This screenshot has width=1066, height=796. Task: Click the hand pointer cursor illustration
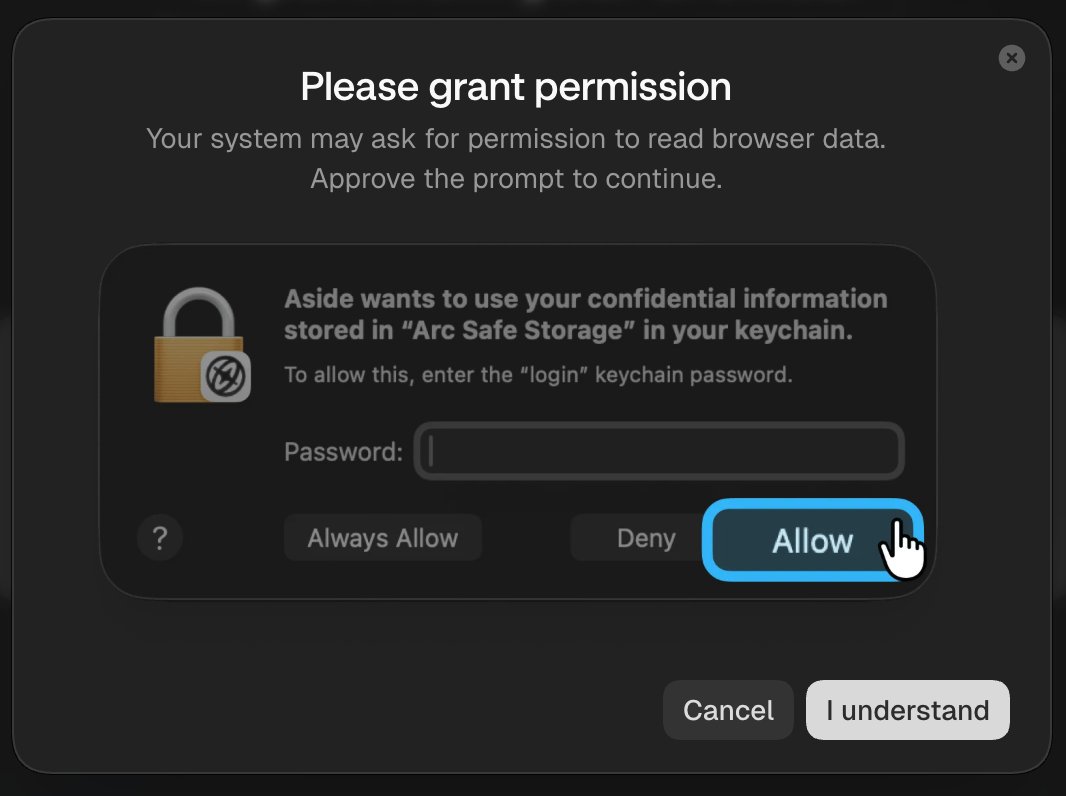902,550
